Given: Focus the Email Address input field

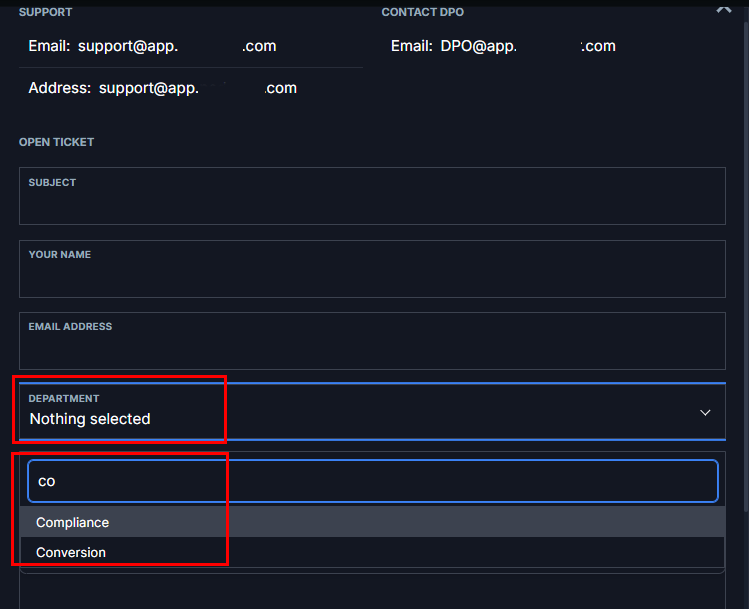Looking at the screenshot, I should click(372, 347).
